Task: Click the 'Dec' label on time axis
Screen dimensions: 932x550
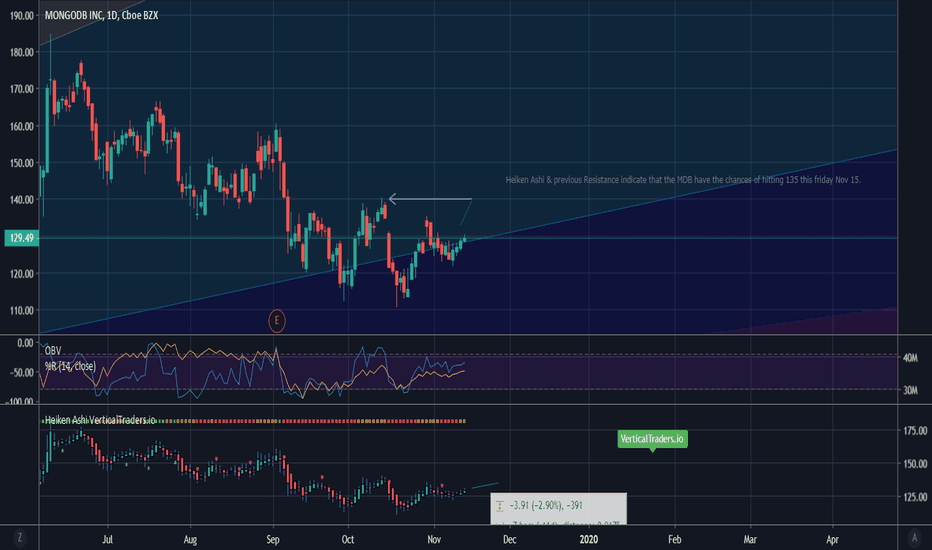Action: [x=509, y=539]
